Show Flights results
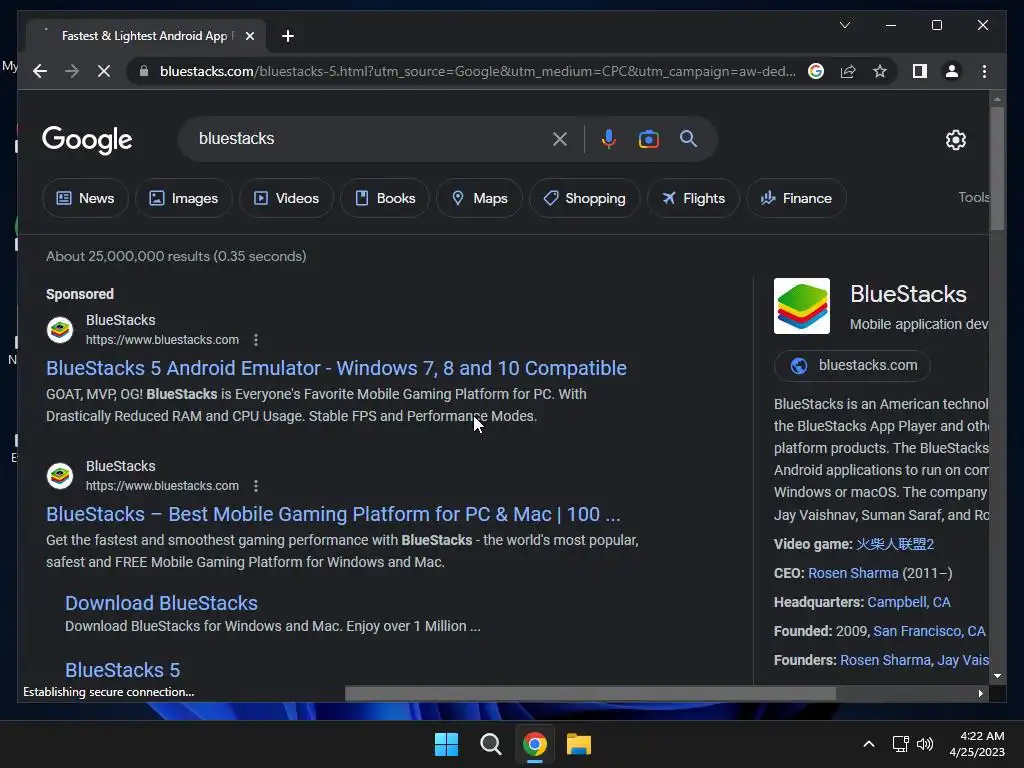The height and width of the screenshot is (768, 1024). (x=693, y=198)
